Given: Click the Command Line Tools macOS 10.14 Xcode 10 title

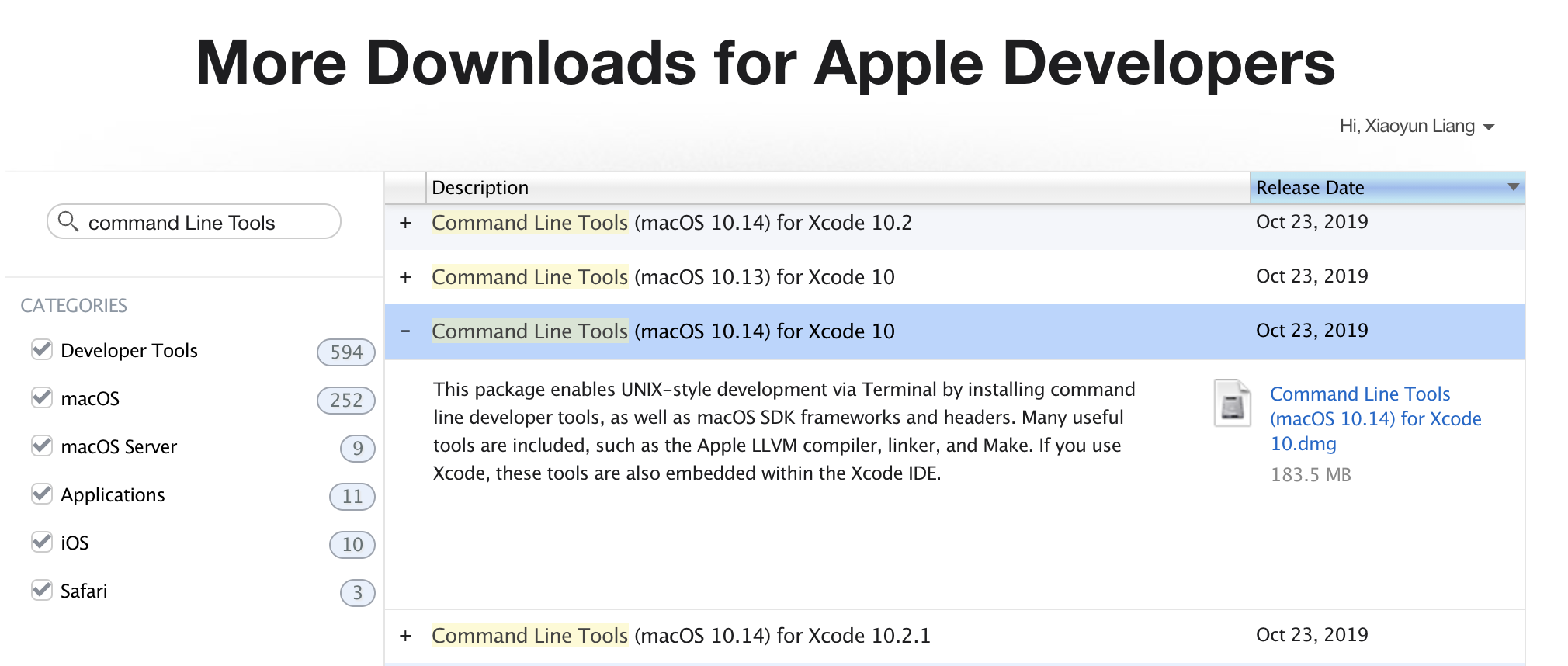Looking at the screenshot, I should 663,331.
